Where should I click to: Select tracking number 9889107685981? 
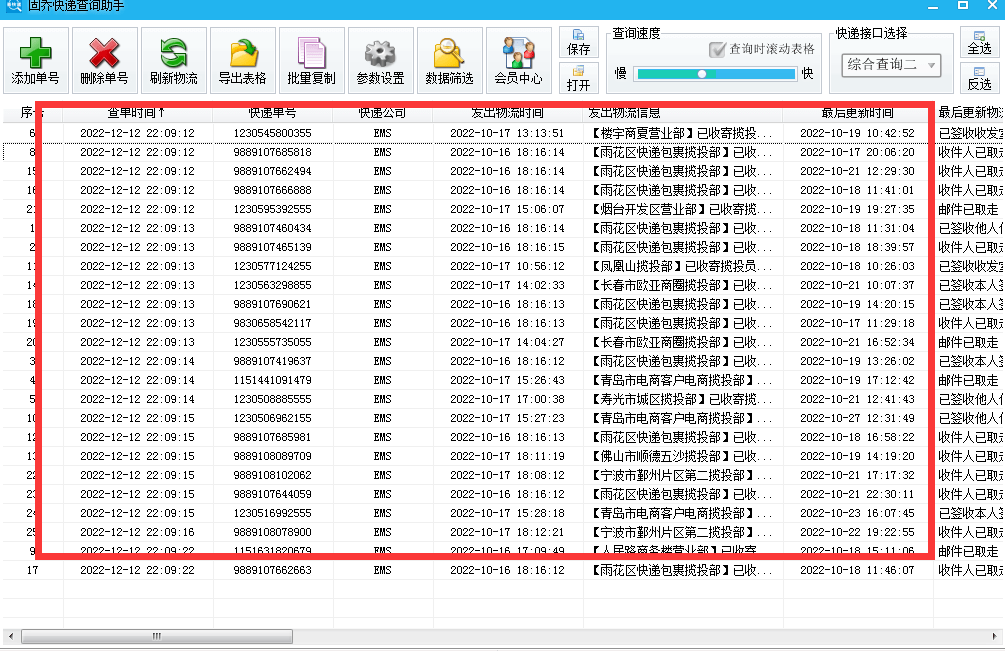(x=272, y=438)
